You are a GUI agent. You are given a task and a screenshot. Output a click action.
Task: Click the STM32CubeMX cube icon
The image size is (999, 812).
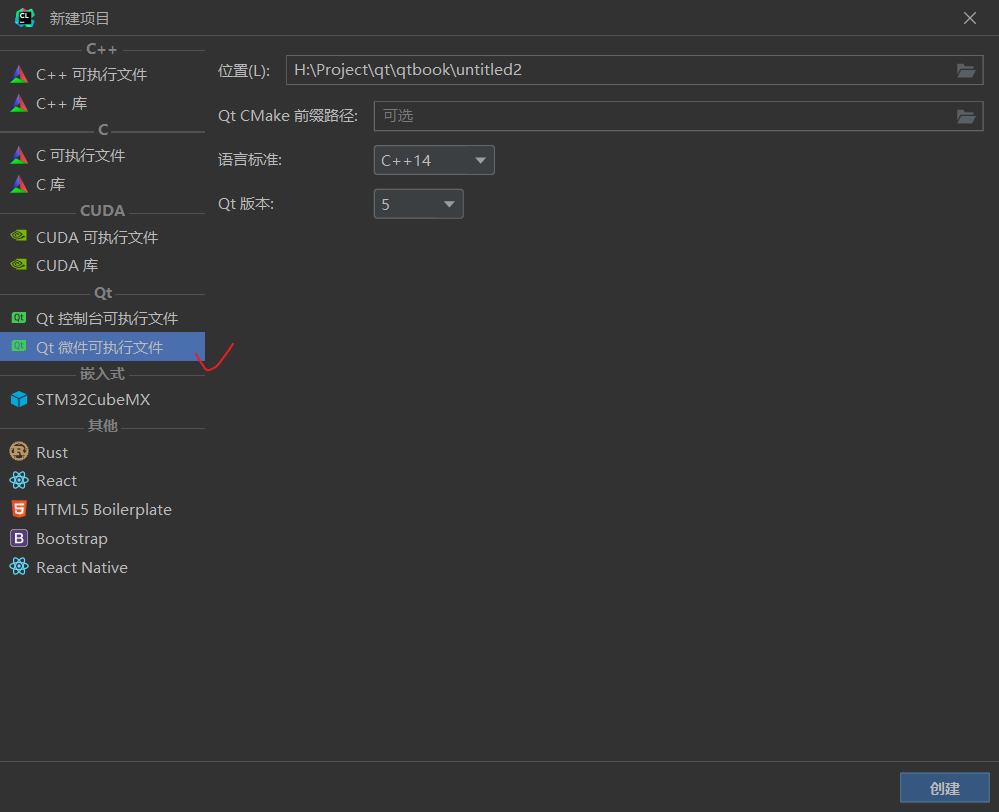pos(19,399)
